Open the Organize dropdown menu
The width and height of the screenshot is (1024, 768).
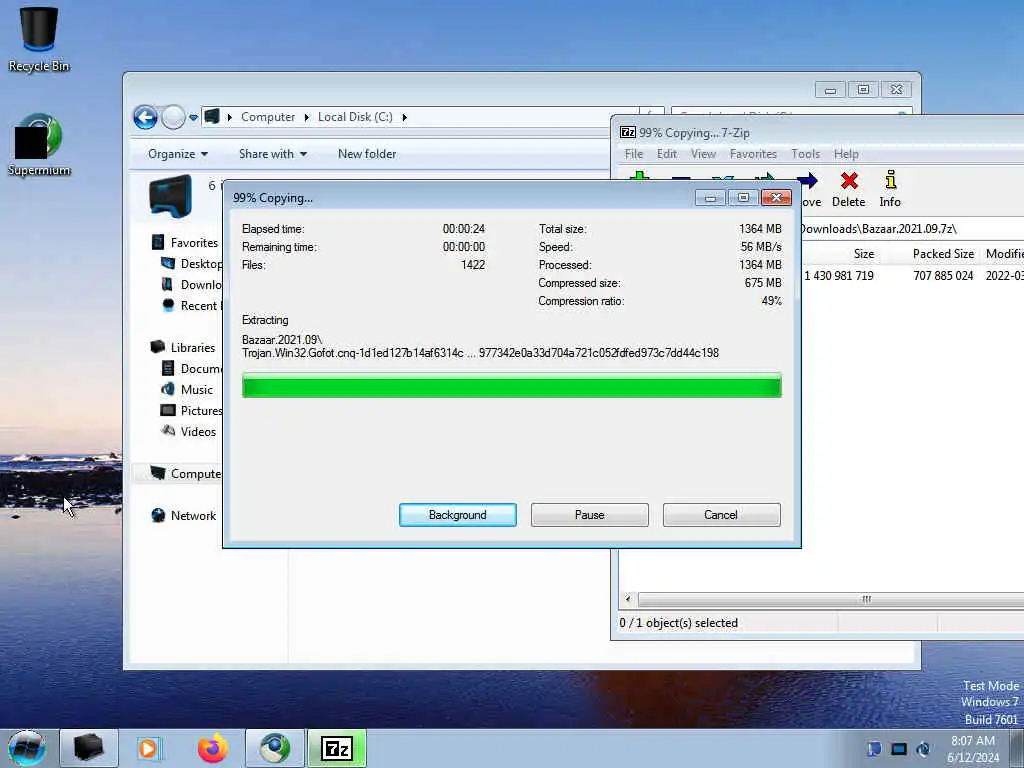(x=178, y=154)
